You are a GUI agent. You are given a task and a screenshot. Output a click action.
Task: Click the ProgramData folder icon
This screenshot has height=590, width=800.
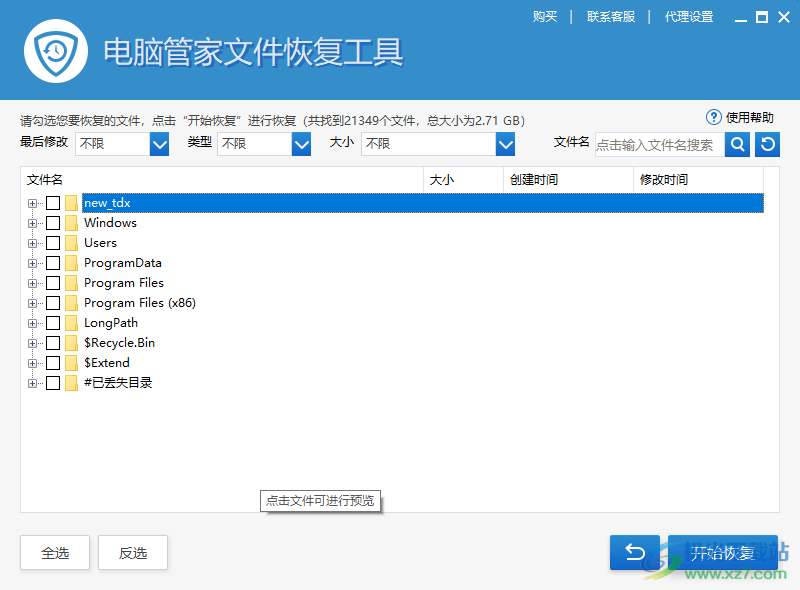point(71,263)
